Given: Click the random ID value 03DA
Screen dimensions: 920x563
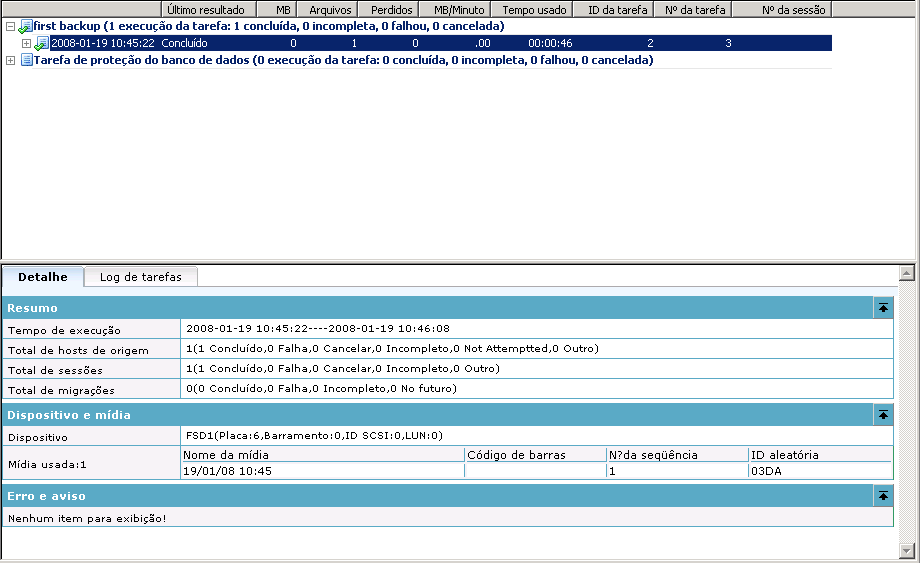Looking at the screenshot, I should click(x=766, y=471).
